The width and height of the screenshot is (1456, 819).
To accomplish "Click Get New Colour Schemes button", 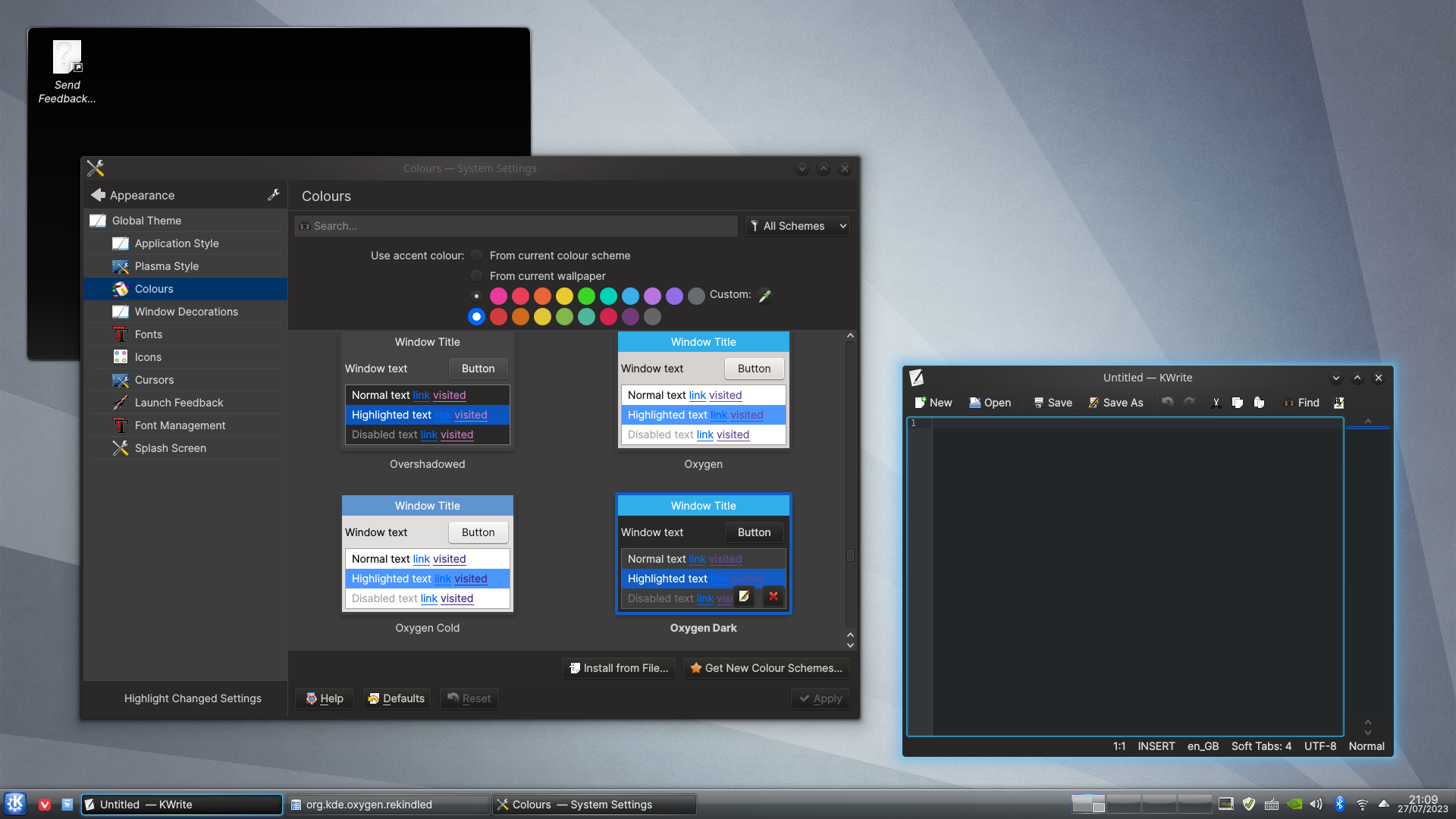I will pos(766,668).
